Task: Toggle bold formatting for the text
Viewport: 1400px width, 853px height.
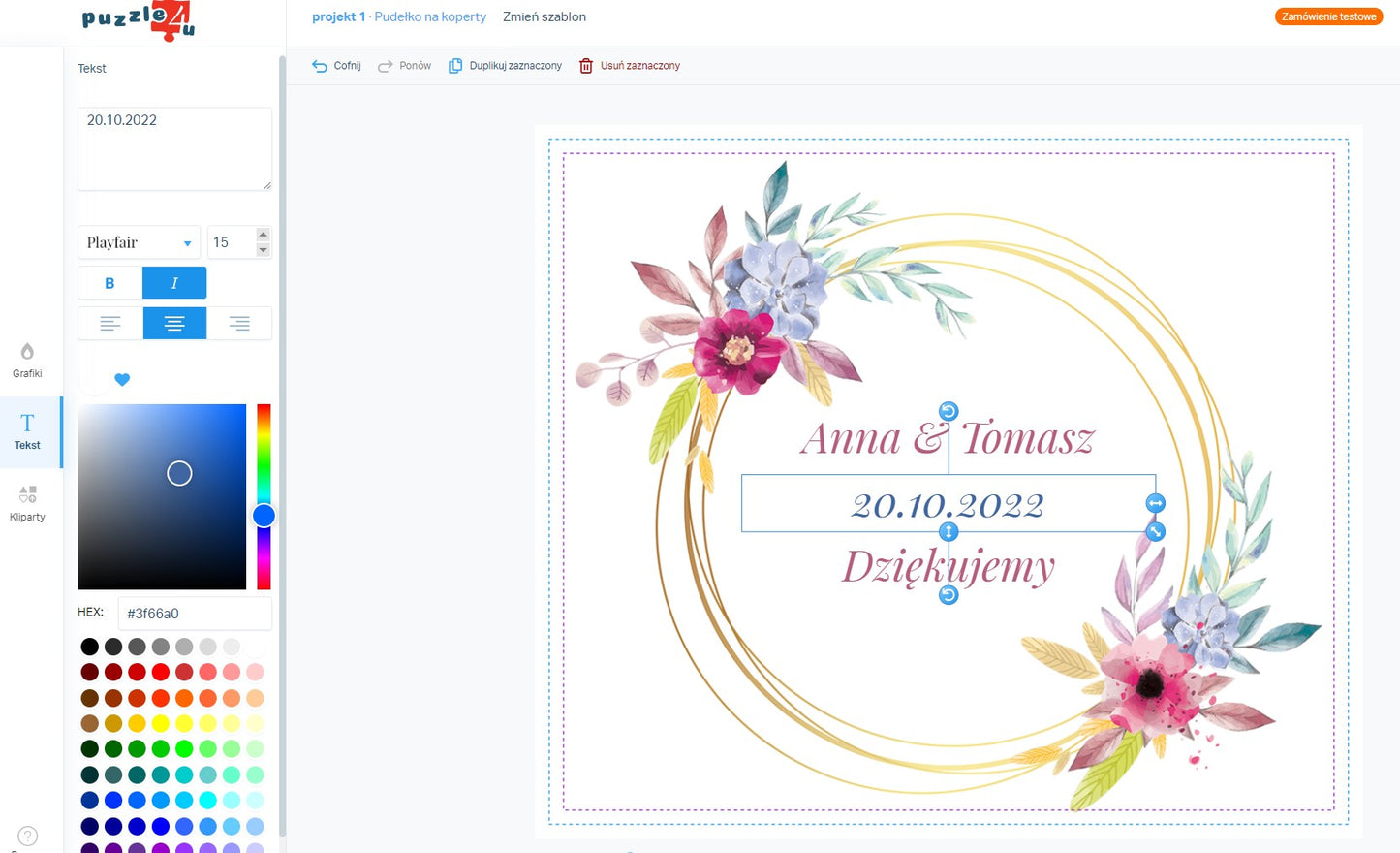Action: (109, 283)
